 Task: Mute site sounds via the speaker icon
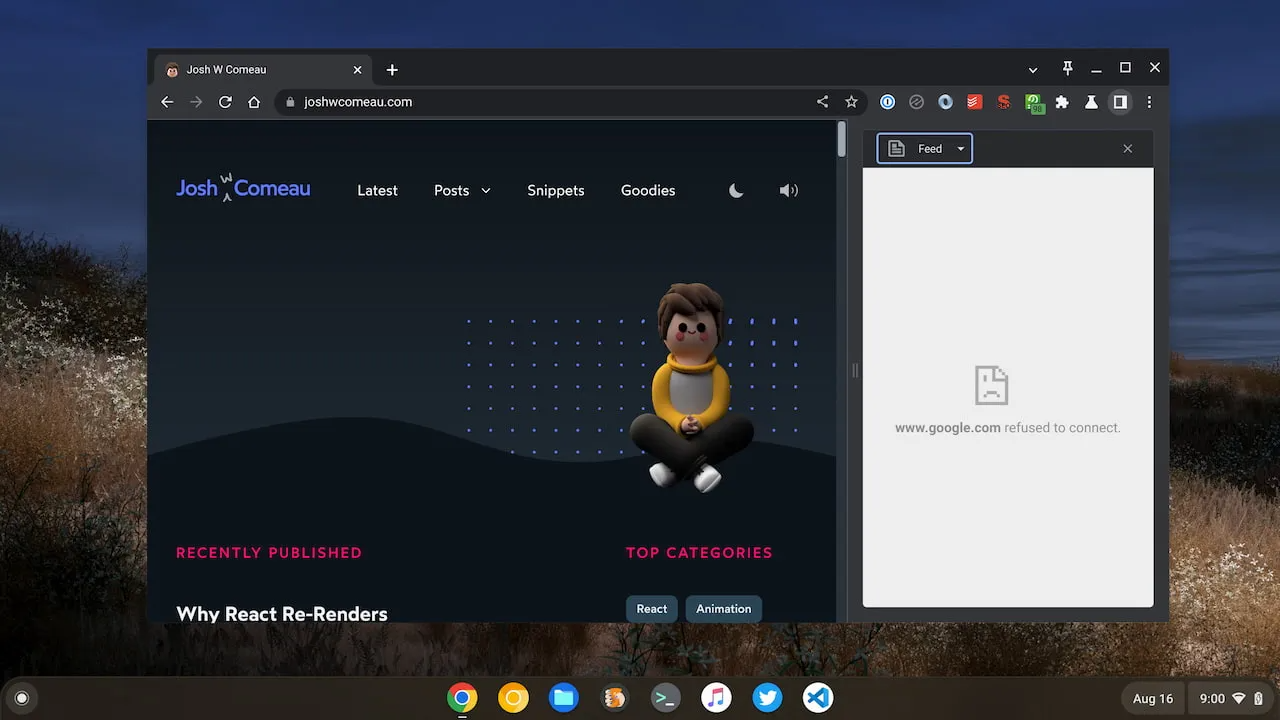(789, 190)
